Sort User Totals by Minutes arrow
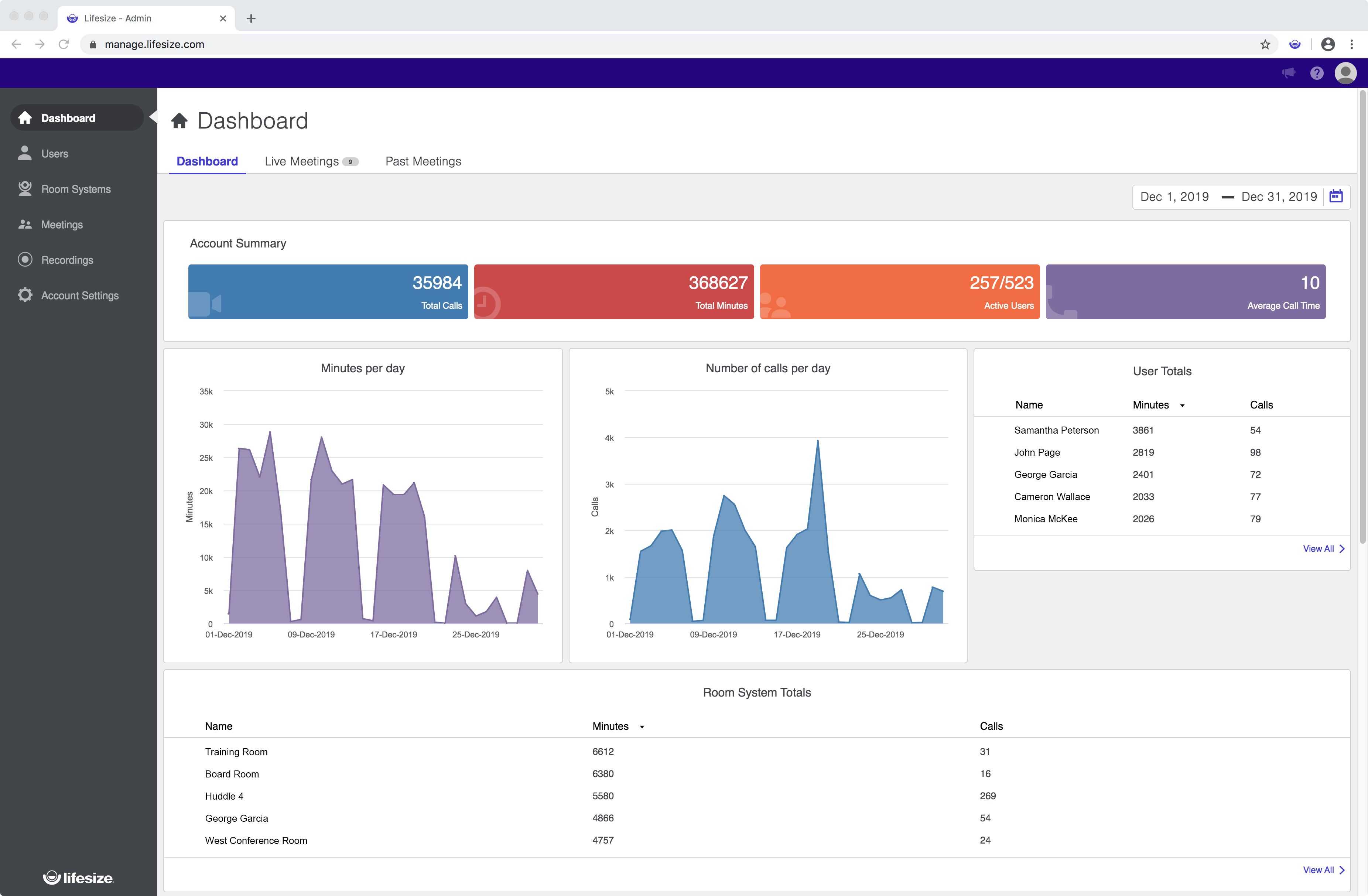The image size is (1368, 896). point(1182,406)
